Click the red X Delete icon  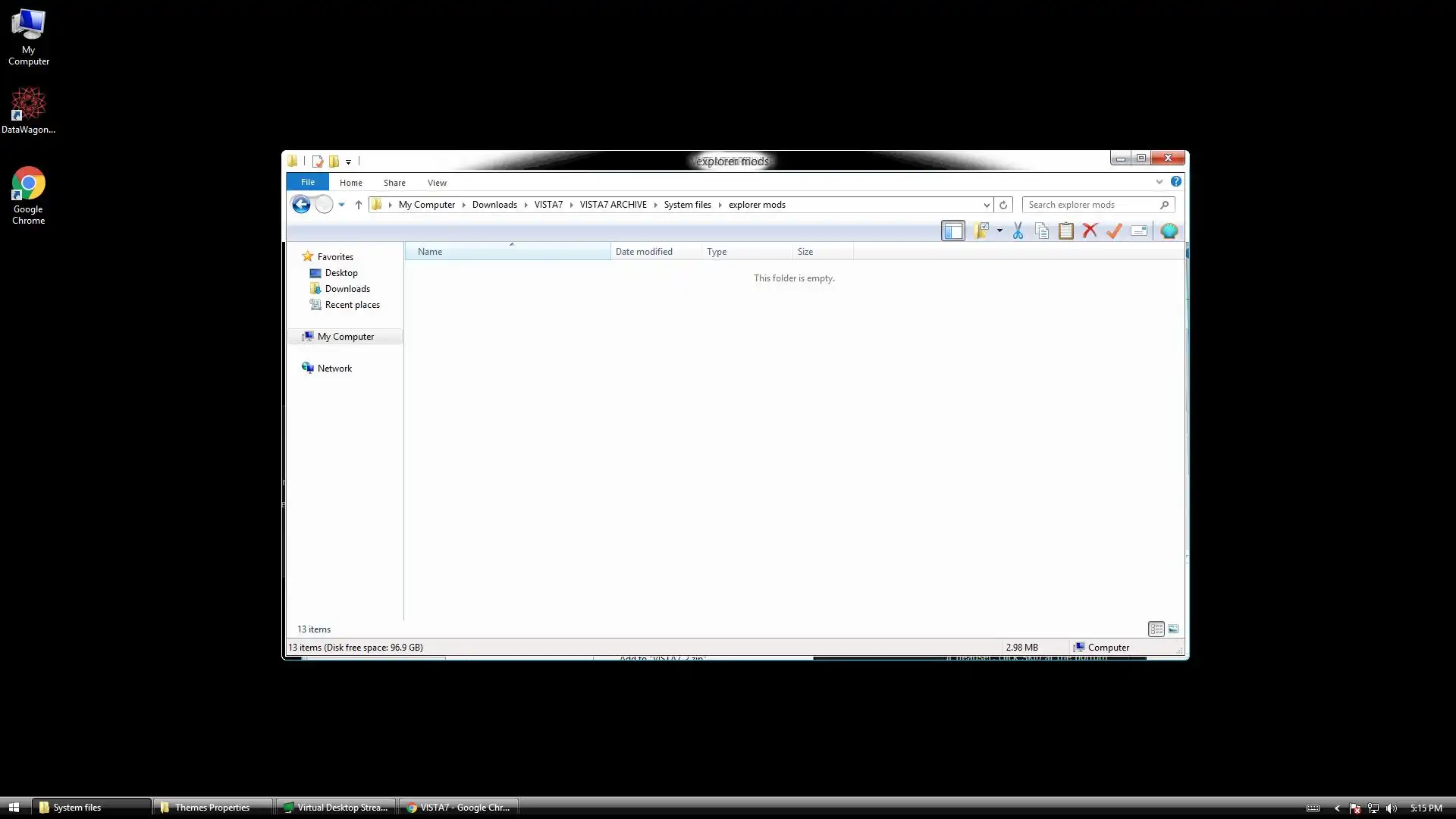click(x=1090, y=231)
